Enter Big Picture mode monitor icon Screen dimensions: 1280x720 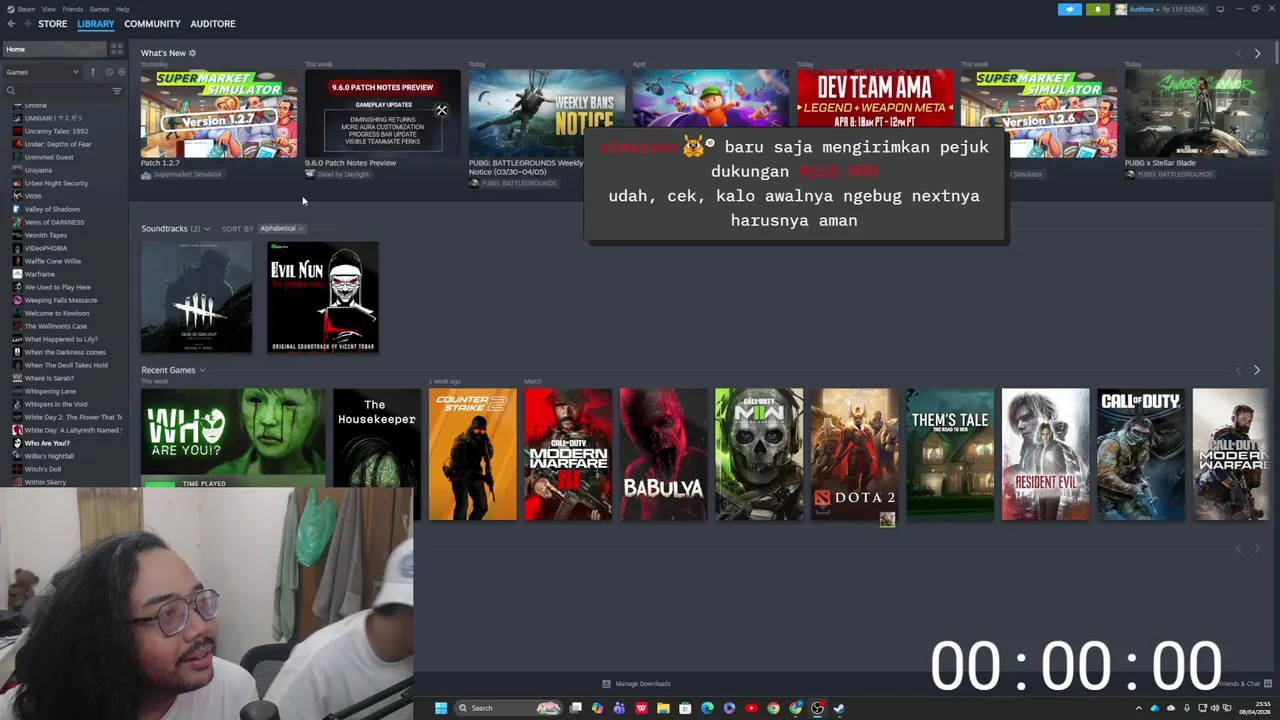point(1220,9)
